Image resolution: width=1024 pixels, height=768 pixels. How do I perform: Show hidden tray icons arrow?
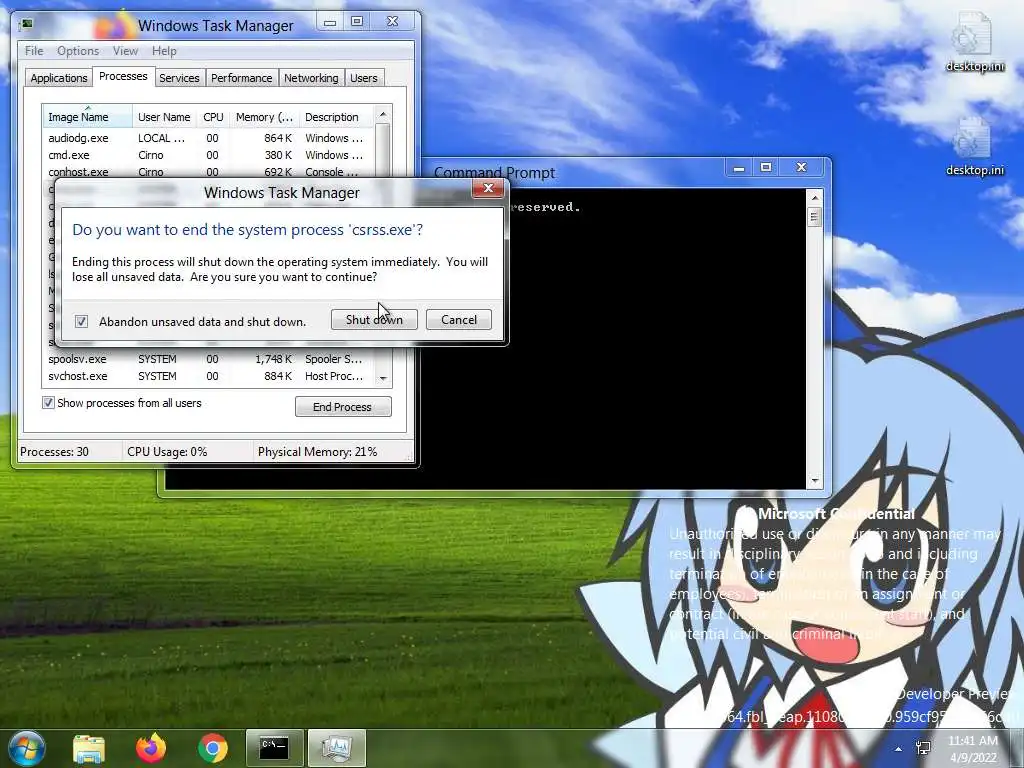click(x=899, y=749)
